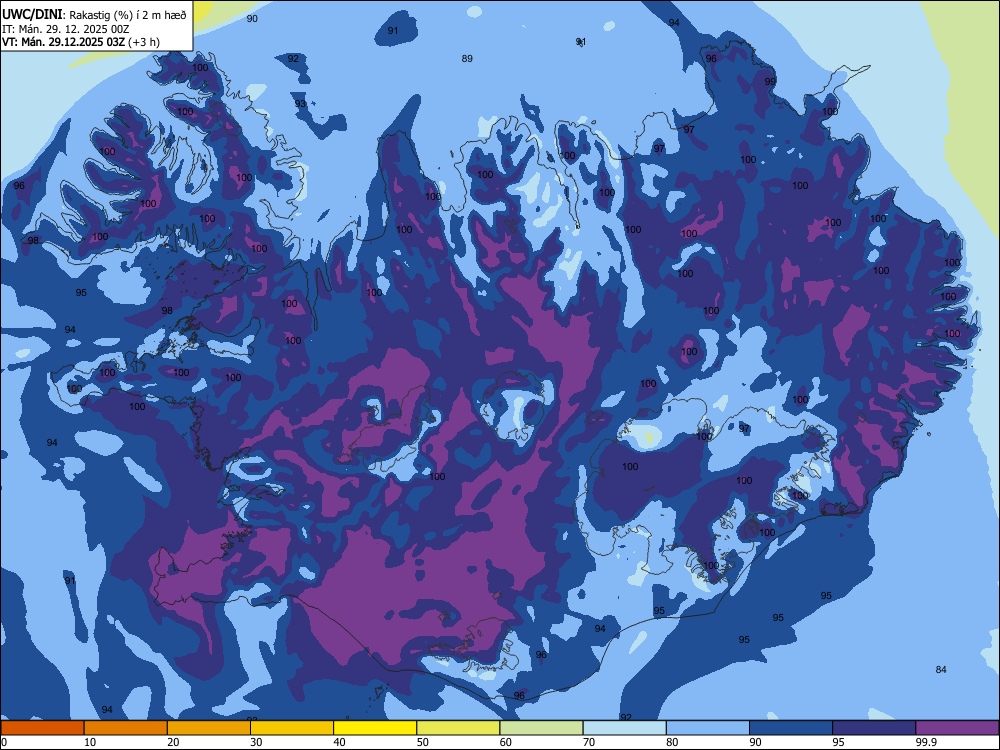Click the blue 90-95 legend swatch
This screenshot has width=1000, height=750.
pos(791,728)
